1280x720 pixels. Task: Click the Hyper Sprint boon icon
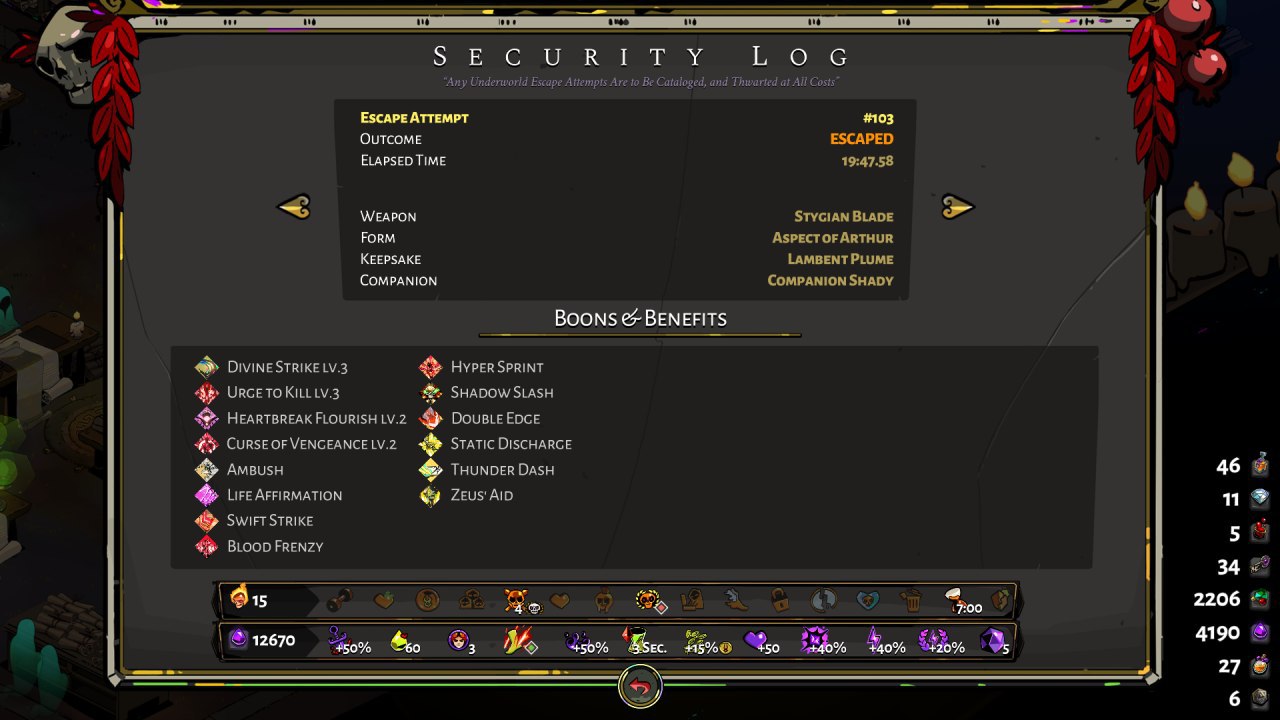click(431, 367)
